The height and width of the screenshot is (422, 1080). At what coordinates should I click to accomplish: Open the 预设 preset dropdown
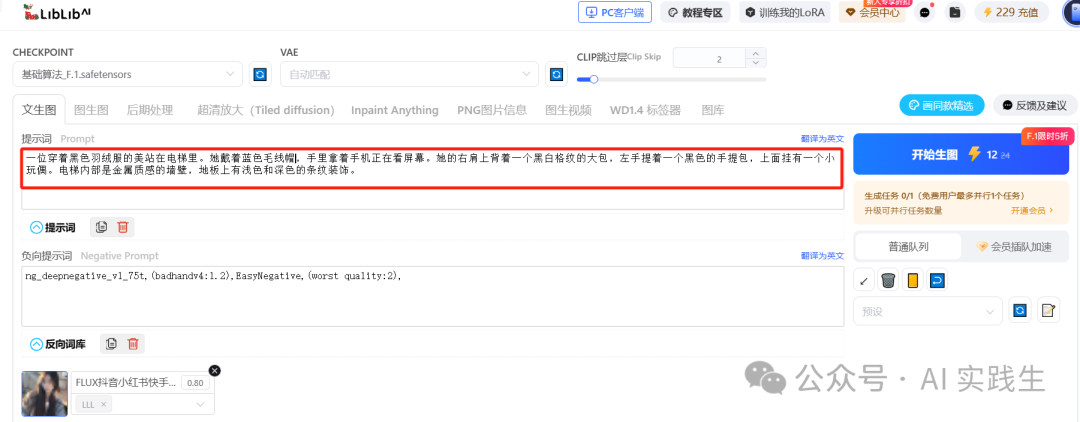click(928, 311)
